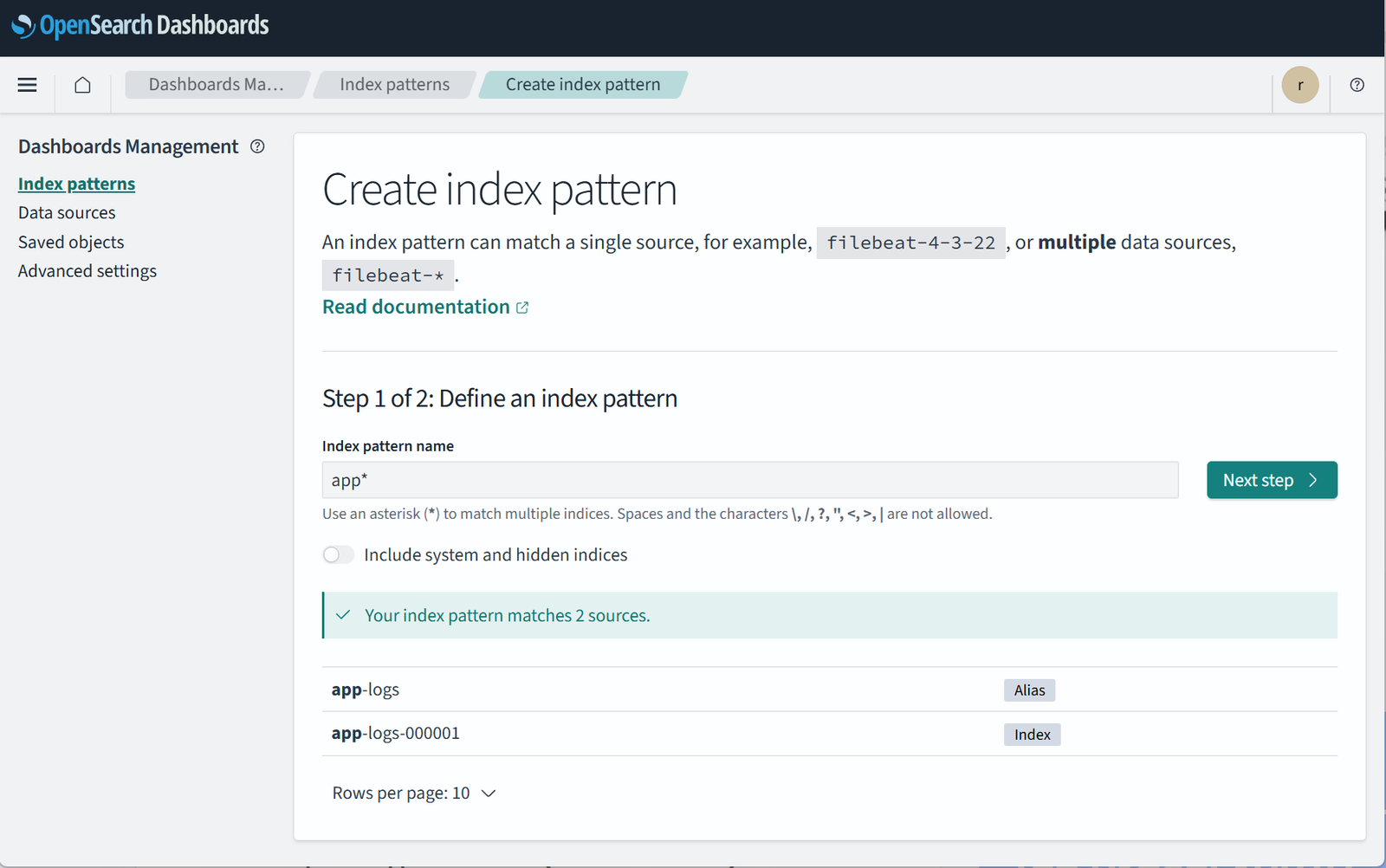Click the Next step button

click(x=1272, y=480)
